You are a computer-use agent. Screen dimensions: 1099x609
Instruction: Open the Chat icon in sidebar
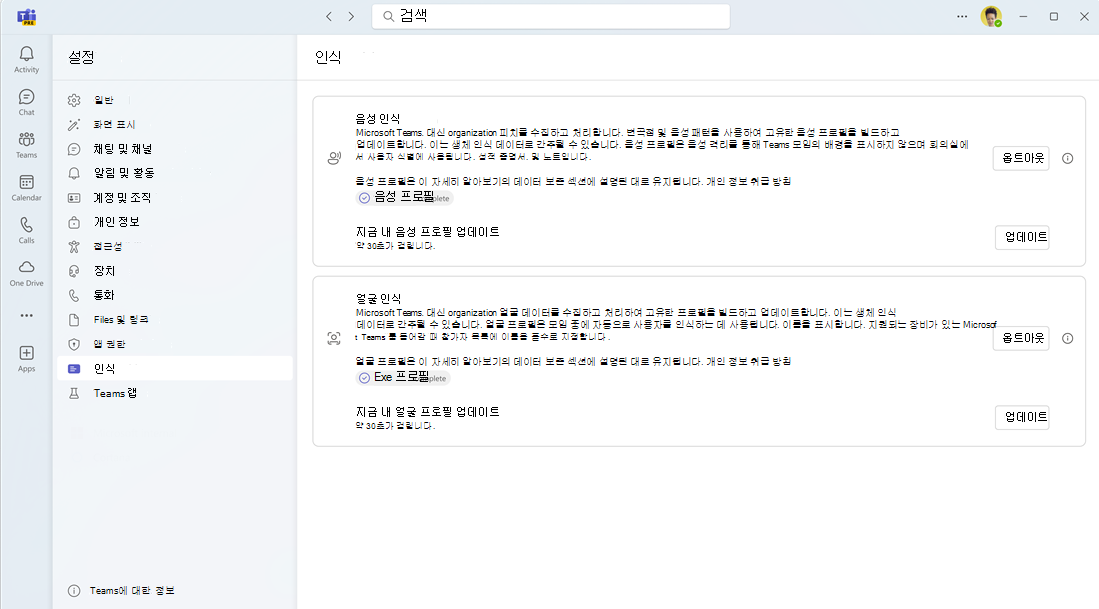pyautogui.click(x=27, y=97)
